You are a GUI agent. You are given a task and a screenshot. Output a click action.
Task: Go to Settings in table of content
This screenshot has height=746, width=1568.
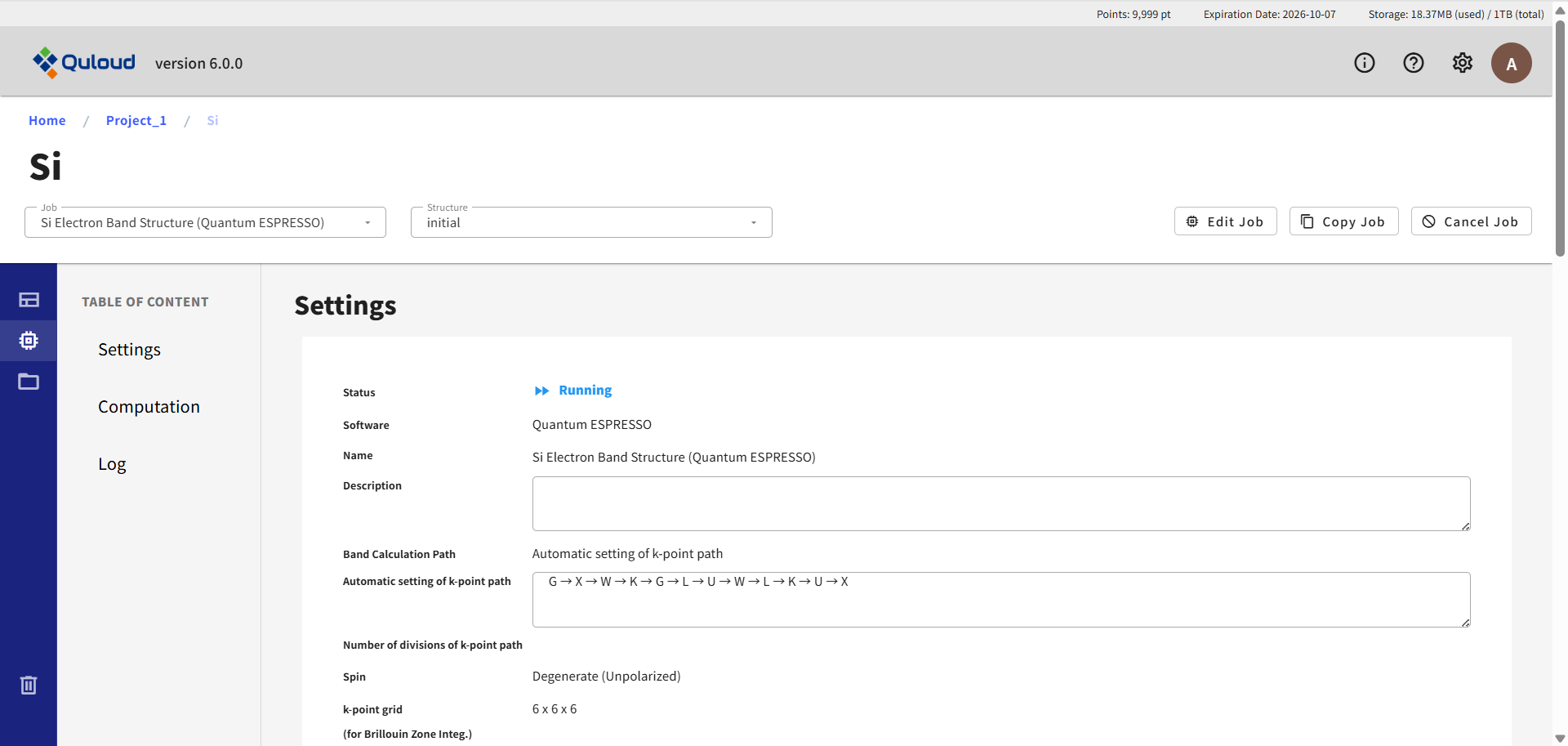pos(129,350)
